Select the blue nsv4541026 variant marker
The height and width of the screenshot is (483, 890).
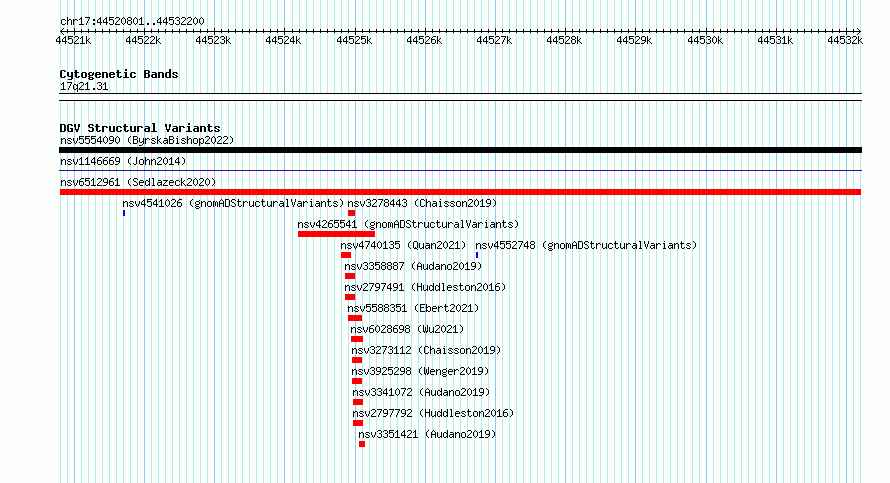pos(124,213)
